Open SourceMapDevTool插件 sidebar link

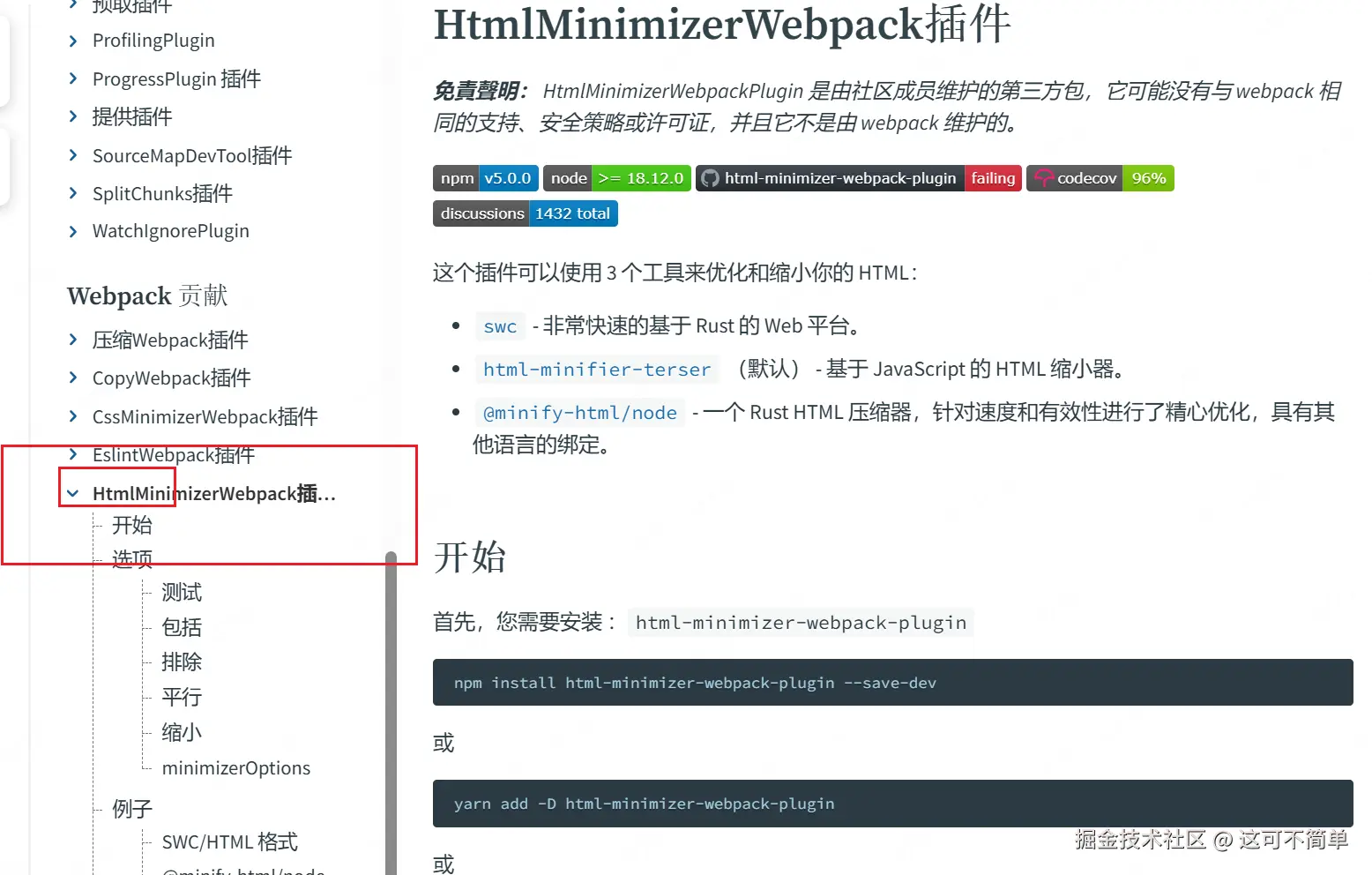(192, 155)
